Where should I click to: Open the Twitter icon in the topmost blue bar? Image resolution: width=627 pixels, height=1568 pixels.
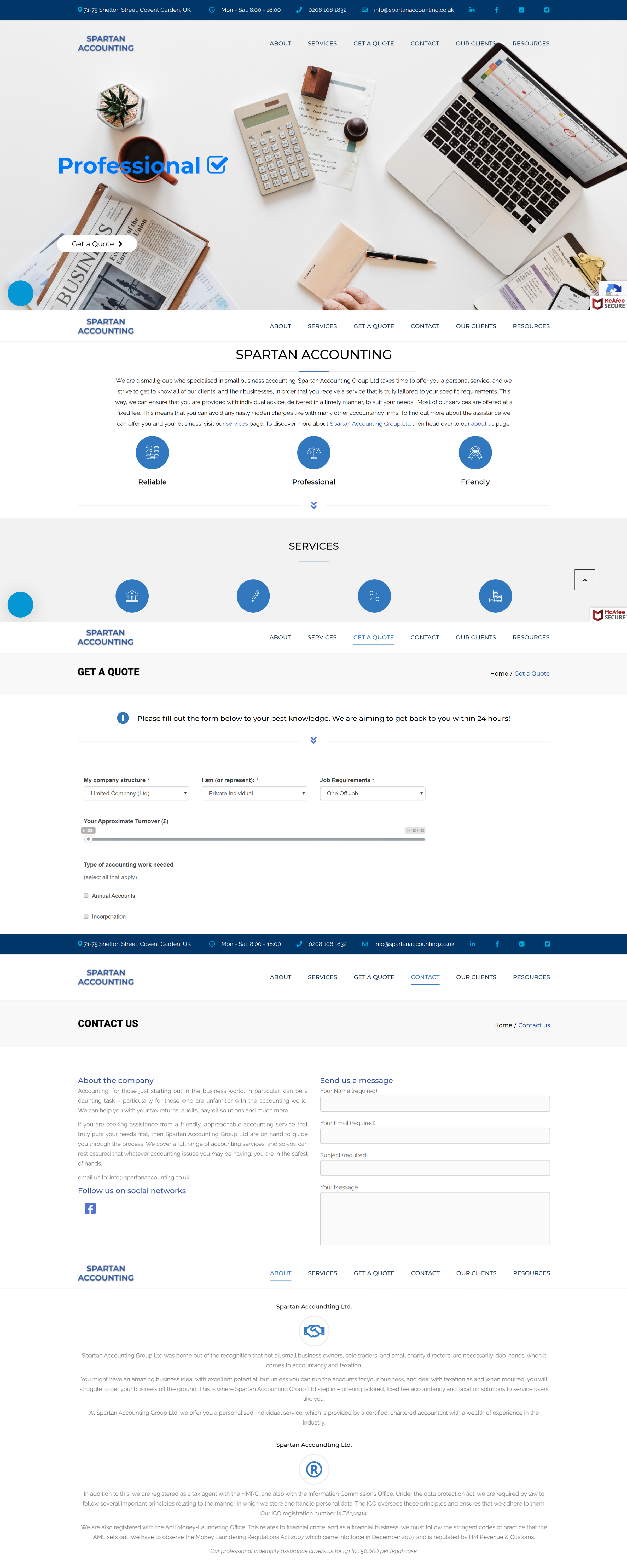click(x=547, y=10)
